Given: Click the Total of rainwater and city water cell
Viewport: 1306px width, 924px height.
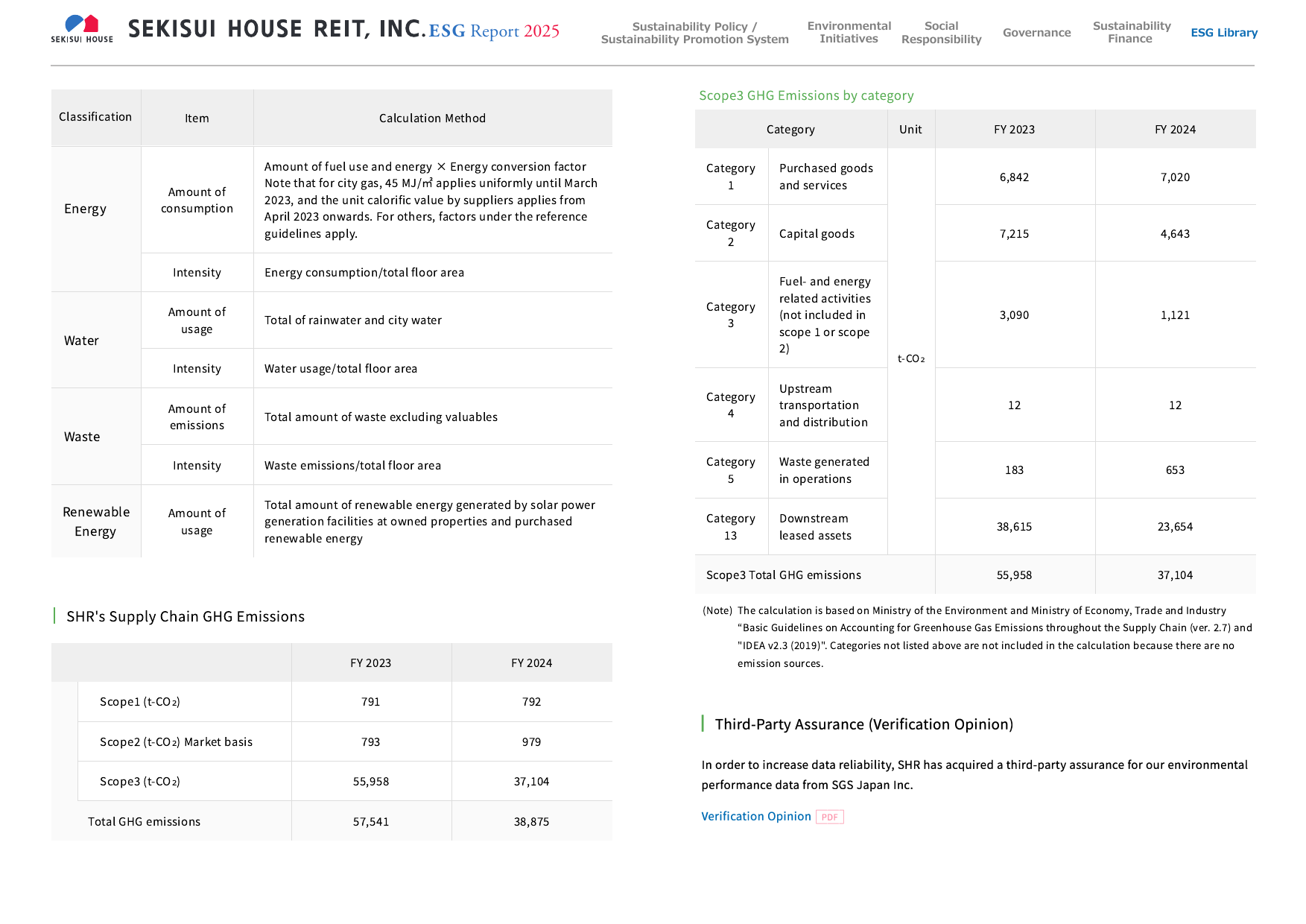Looking at the screenshot, I should pyautogui.click(x=433, y=320).
